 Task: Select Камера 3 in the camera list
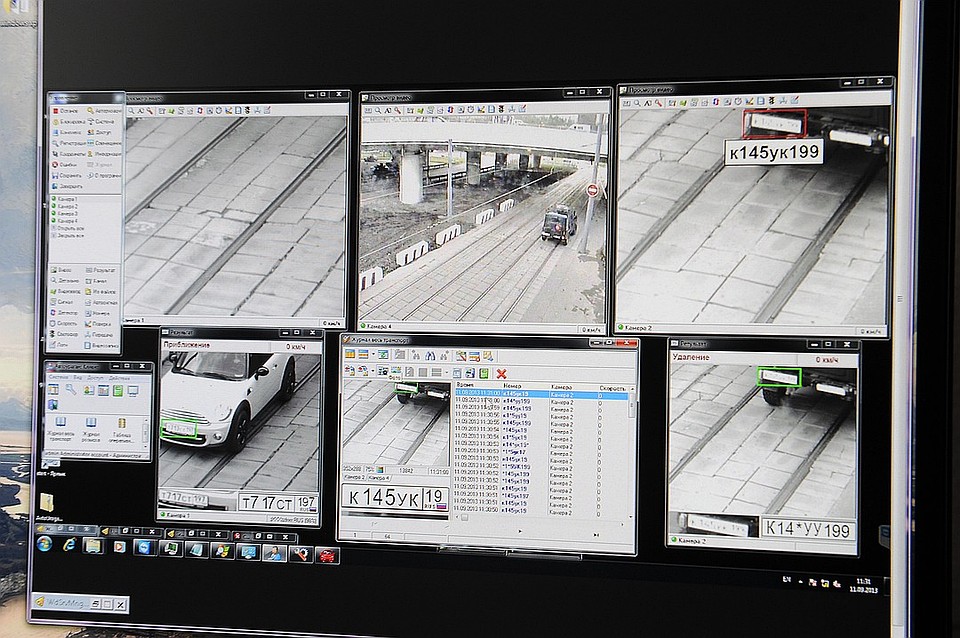[64, 214]
